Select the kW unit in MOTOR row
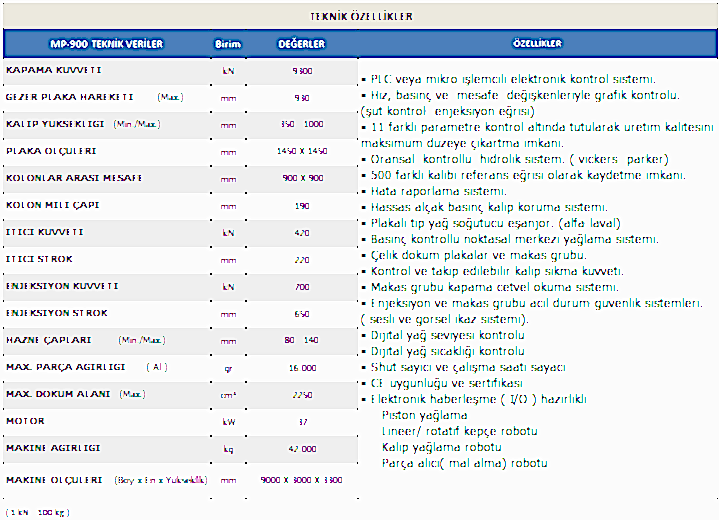This screenshot has width=719, height=520. (x=228, y=422)
